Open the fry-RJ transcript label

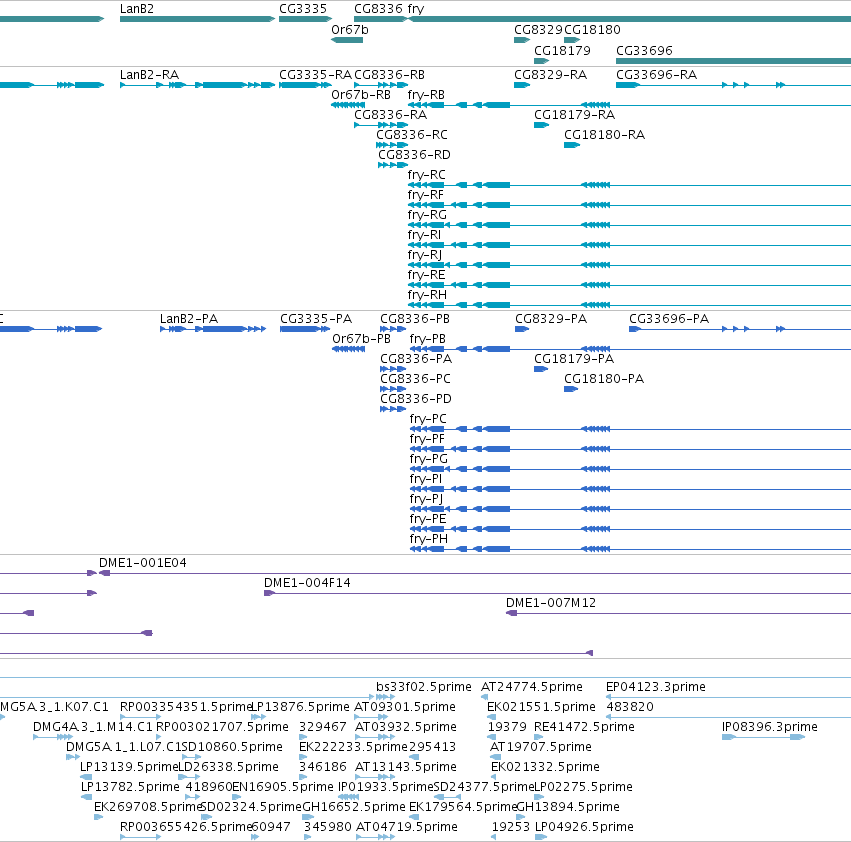pos(424,255)
